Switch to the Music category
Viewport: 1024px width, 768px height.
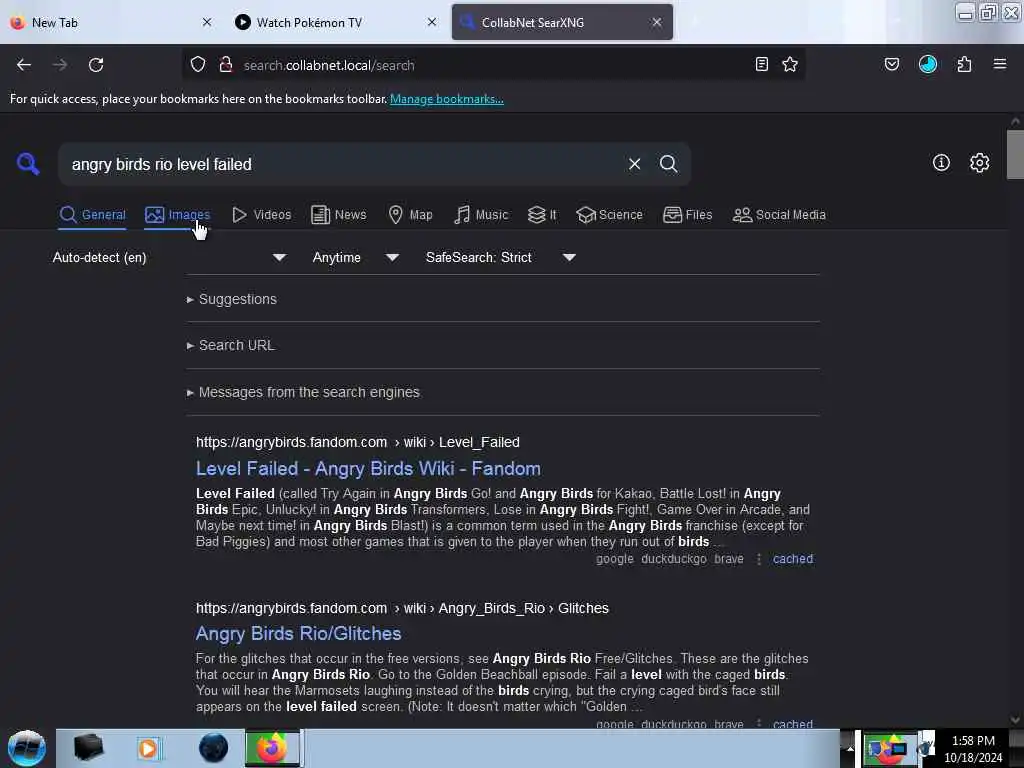481,215
